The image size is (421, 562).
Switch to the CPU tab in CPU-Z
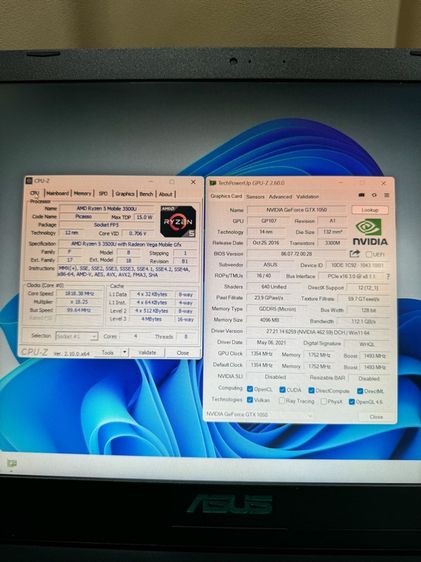(x=35, y=193)
